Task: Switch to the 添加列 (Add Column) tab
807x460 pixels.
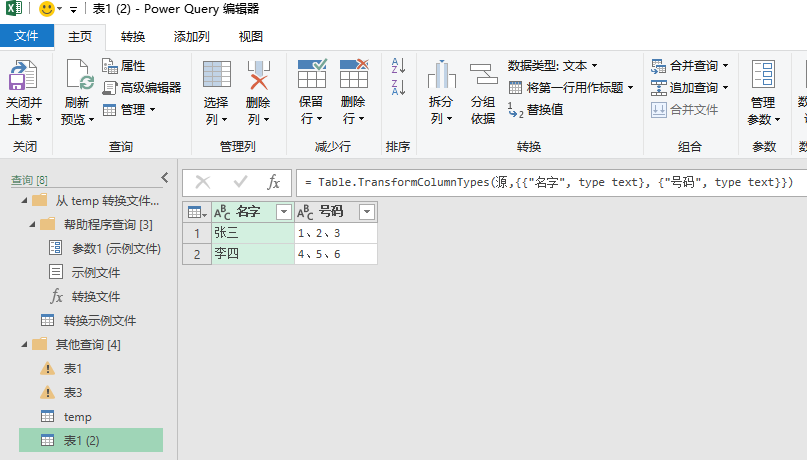Action: click(191, 37)
